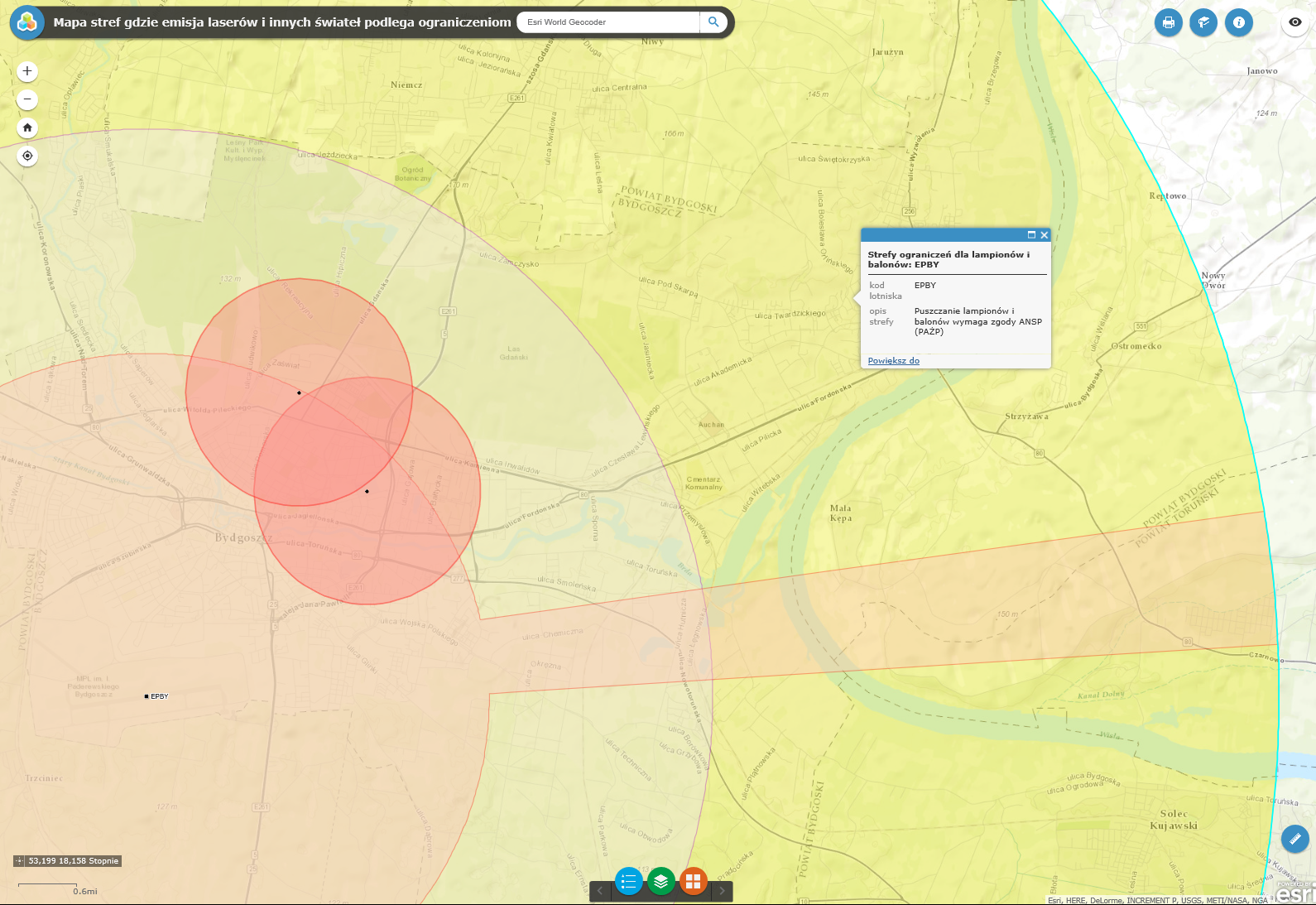Toggle the overview map eye button
The height and width of the screenshot is (905, 1316).
(1294, 22)
